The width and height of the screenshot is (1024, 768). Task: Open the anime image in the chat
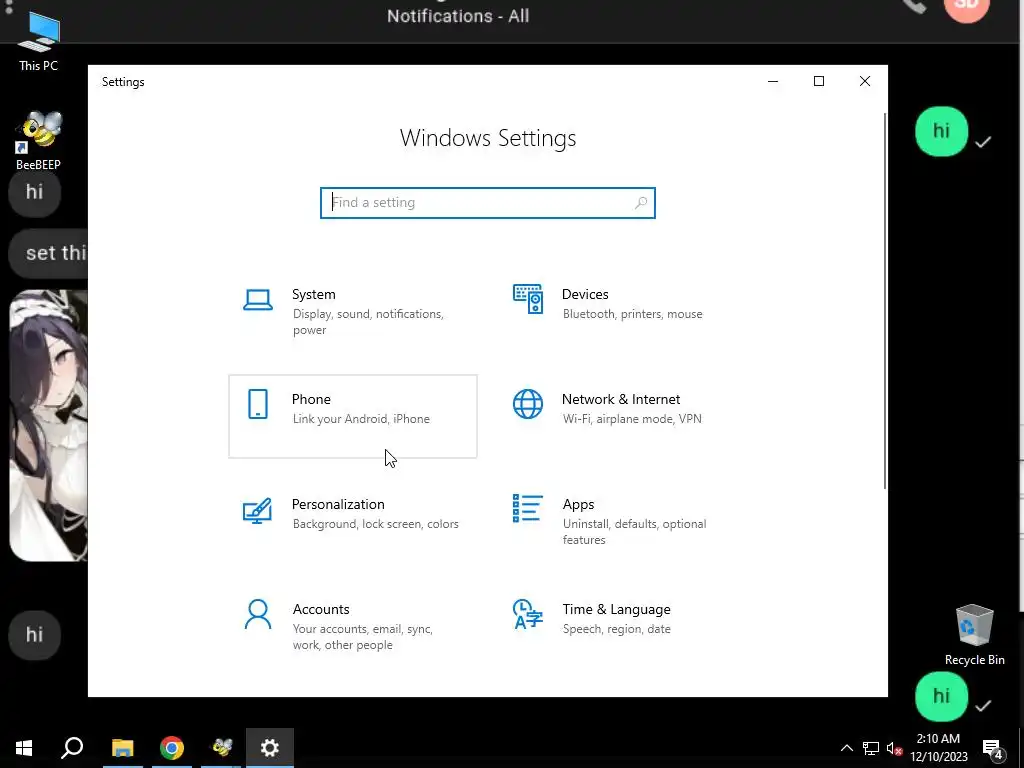(x=49, y=426)
